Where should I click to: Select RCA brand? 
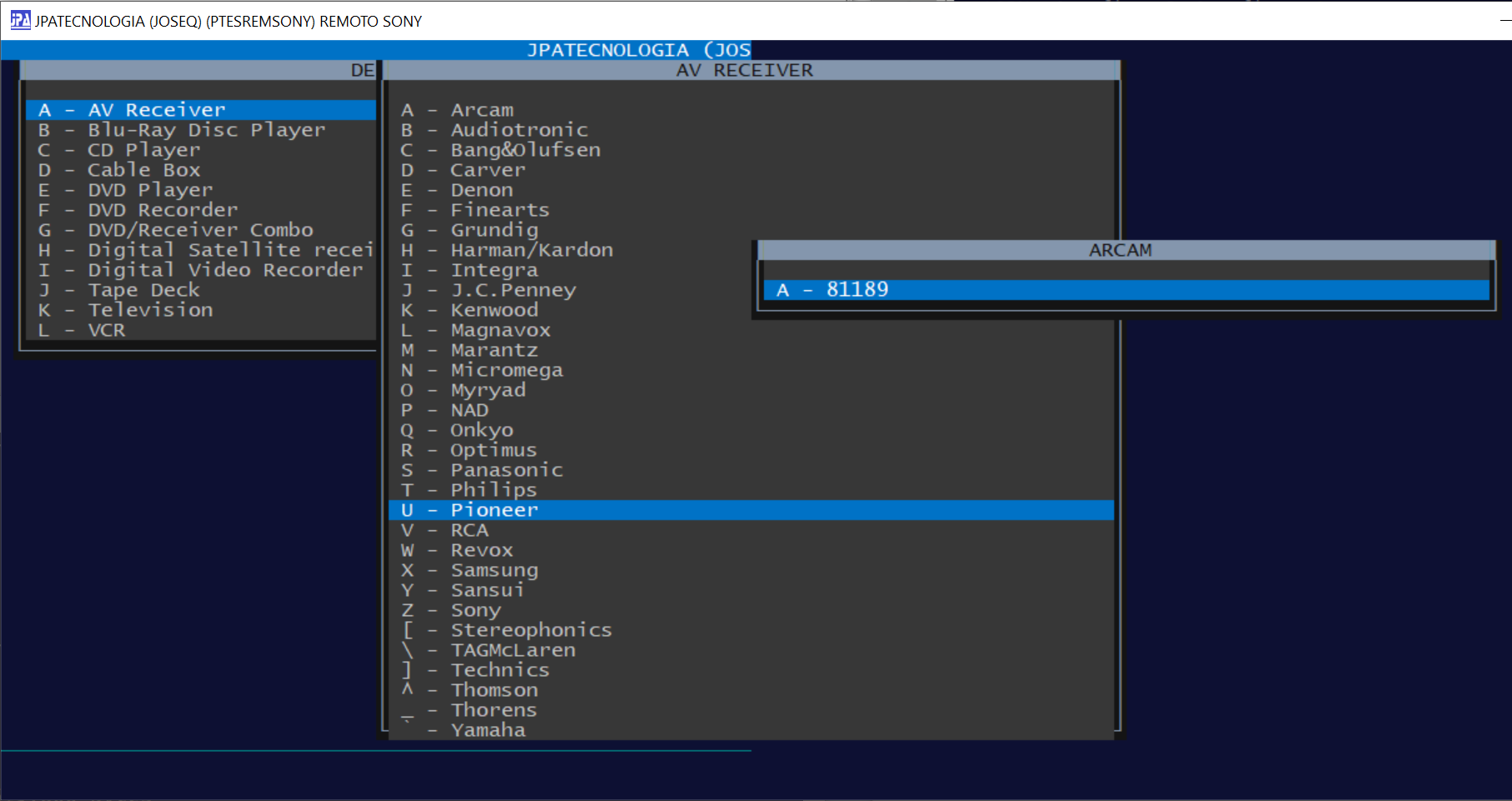point(751,530)
